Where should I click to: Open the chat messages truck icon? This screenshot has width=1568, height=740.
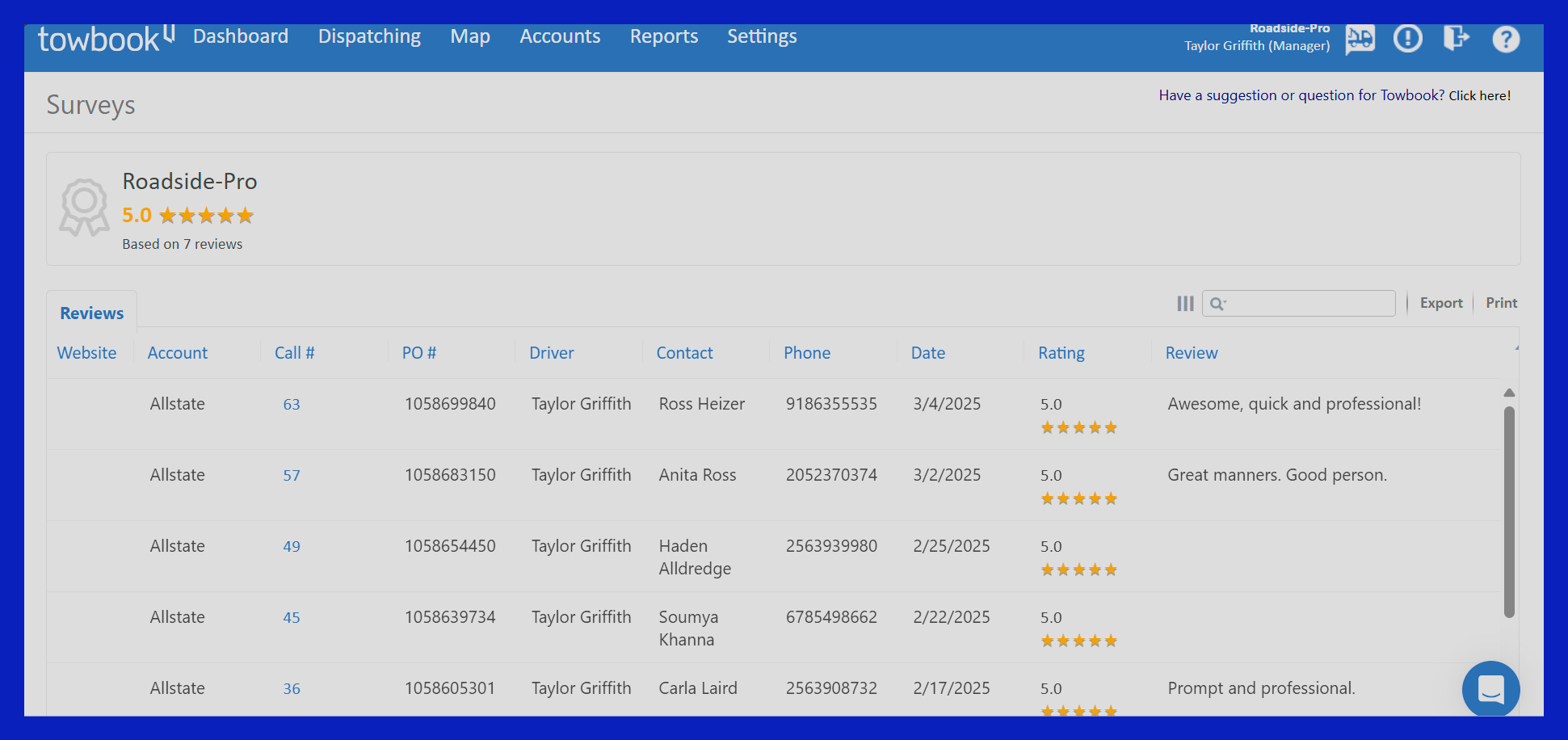click(1360, 38)
